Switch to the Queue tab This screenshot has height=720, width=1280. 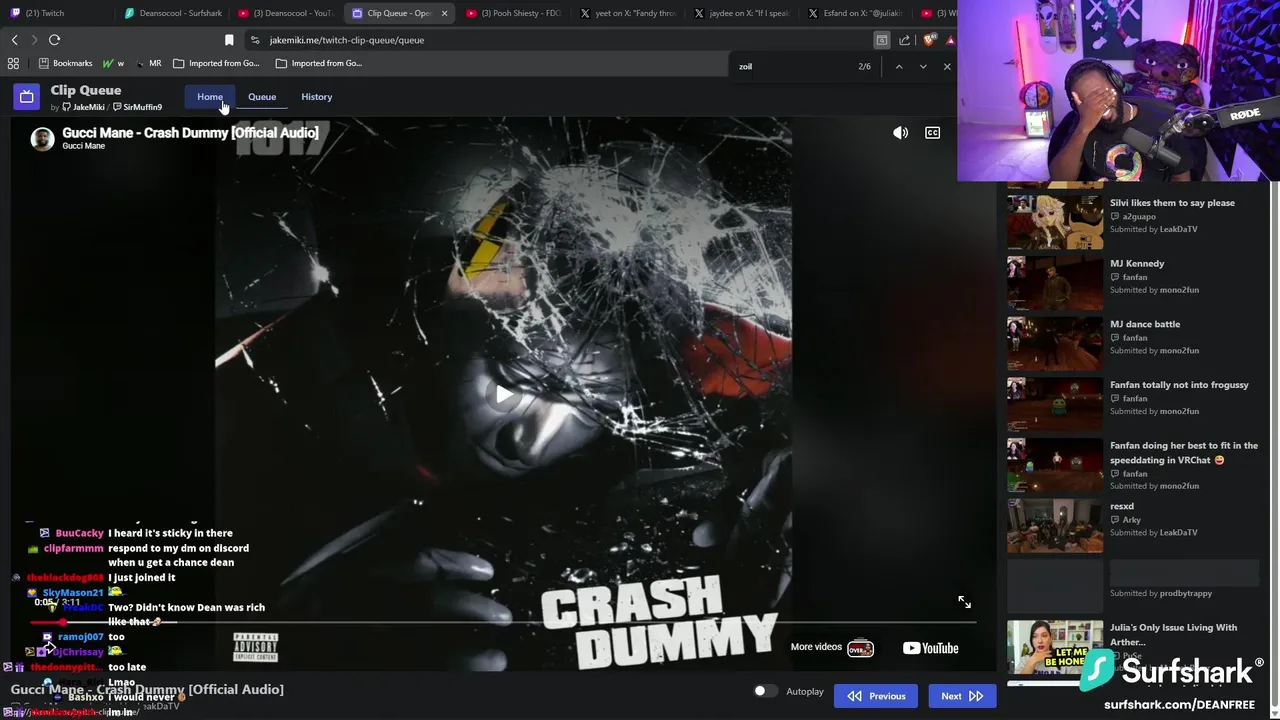pos(262,97)
